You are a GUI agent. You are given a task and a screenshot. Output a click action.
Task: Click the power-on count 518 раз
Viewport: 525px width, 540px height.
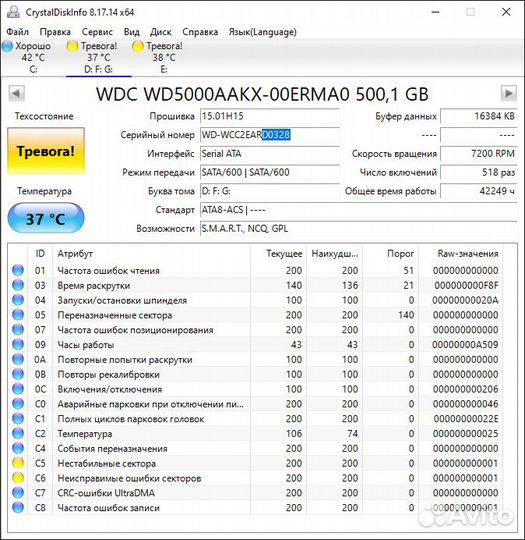478,172
